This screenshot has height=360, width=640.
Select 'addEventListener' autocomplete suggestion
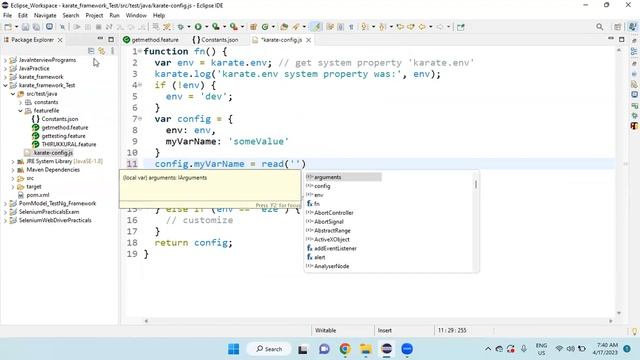pos(335,248)
